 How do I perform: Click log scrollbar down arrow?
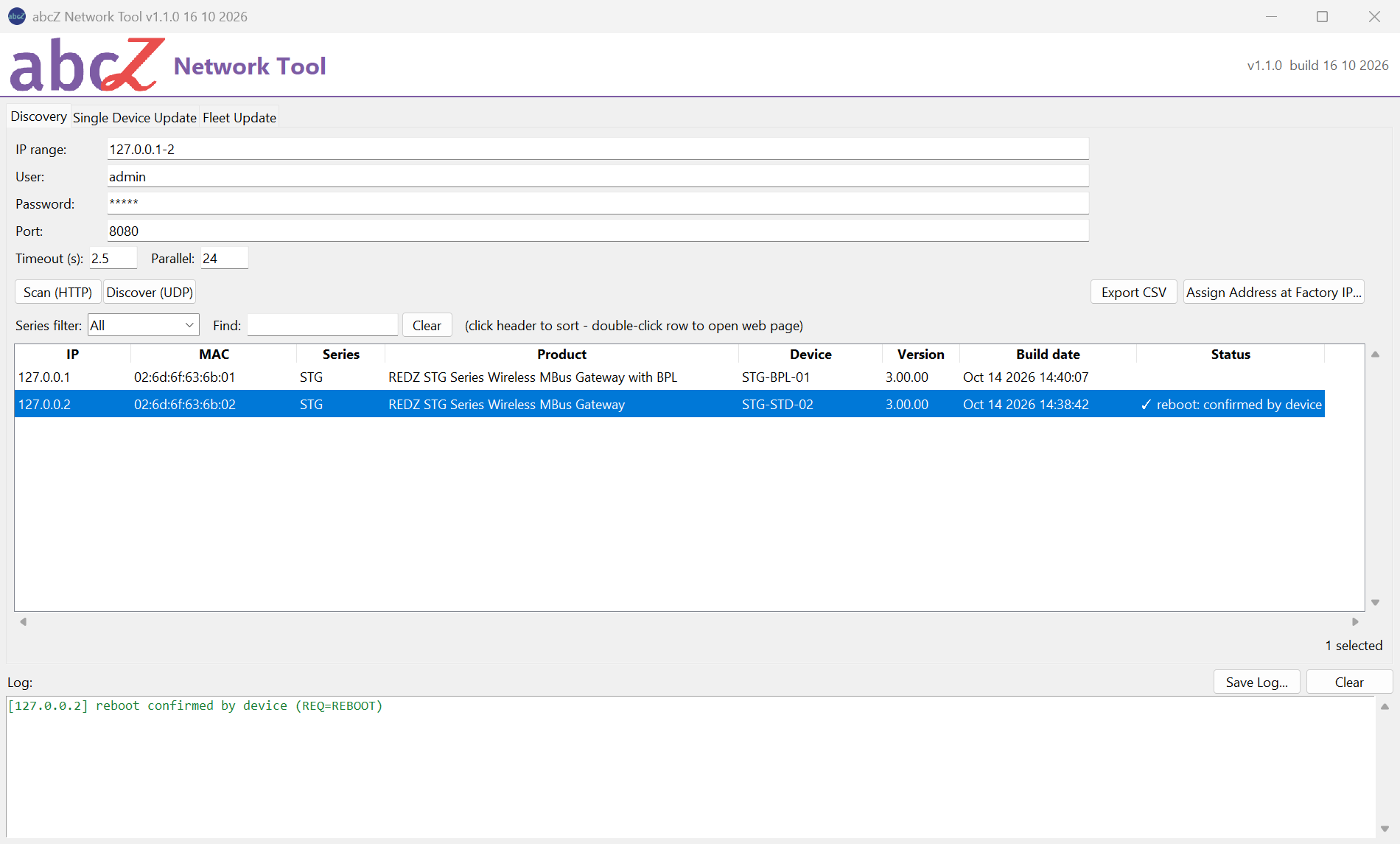click(x=1385, y=829)
